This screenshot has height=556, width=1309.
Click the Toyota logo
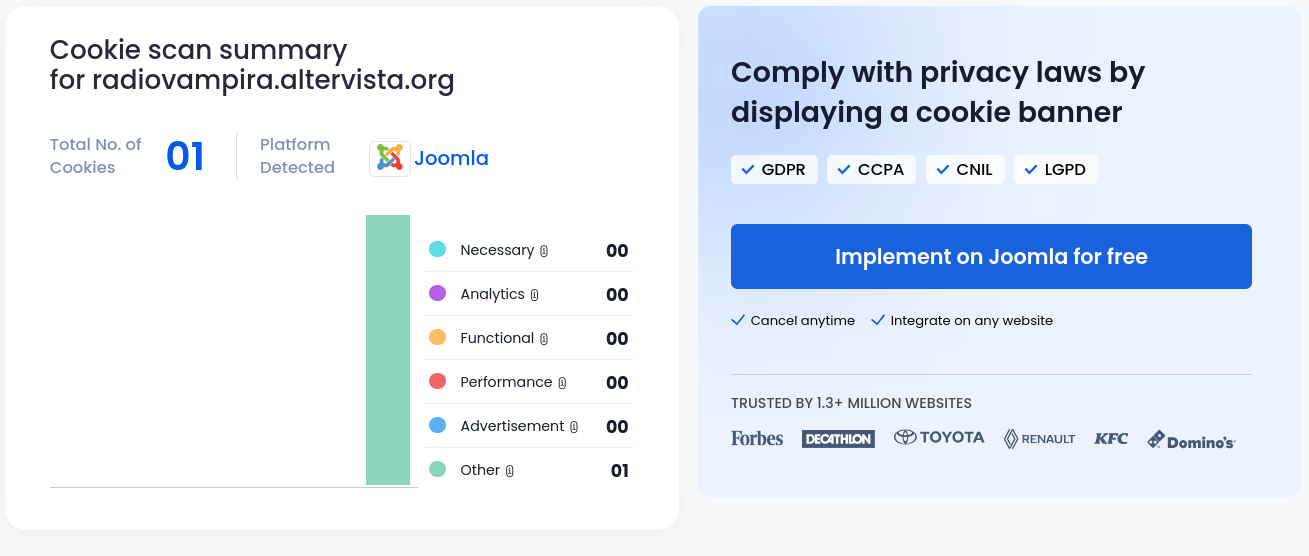point(939,438)
